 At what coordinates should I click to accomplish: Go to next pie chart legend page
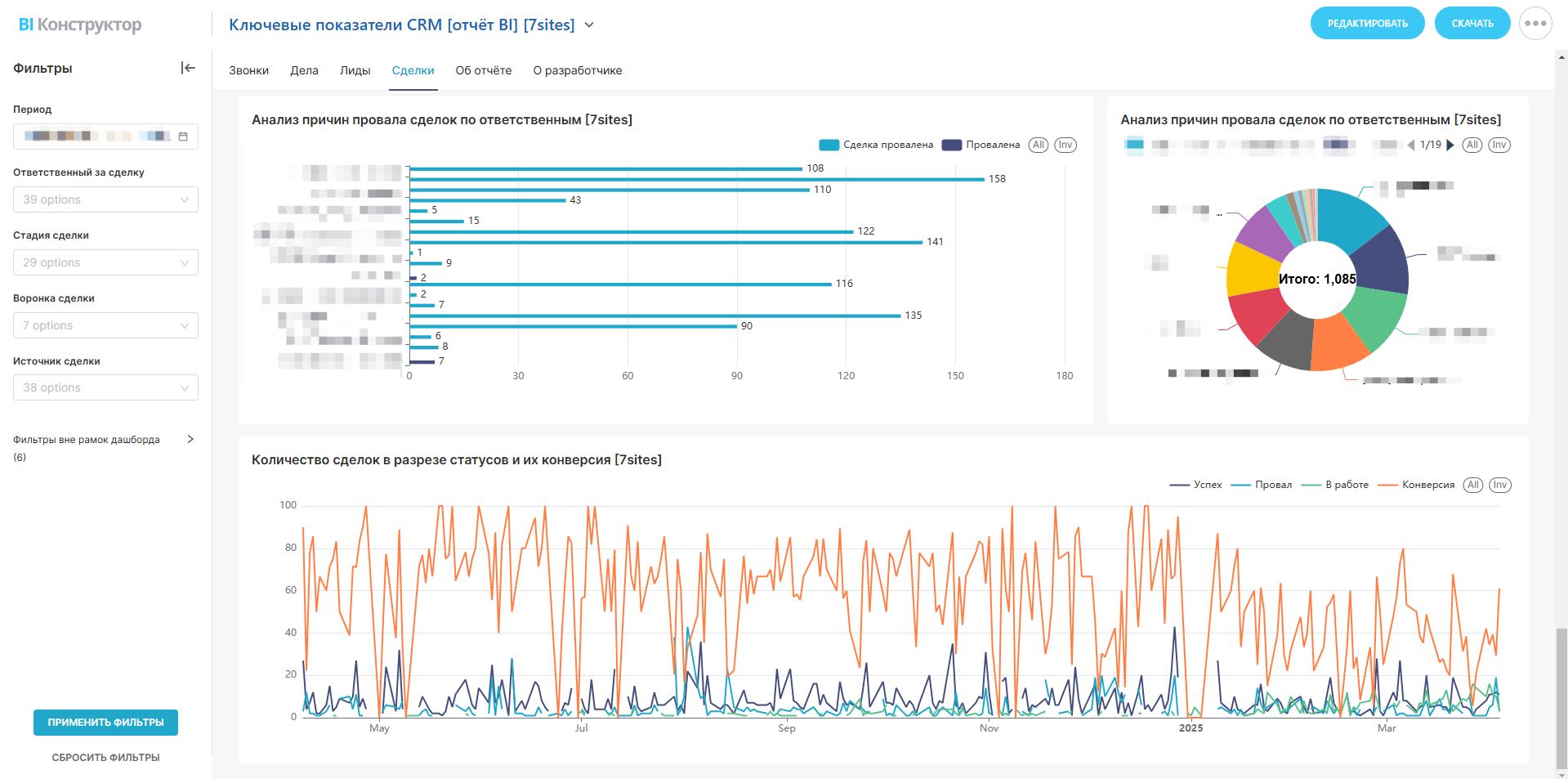pyautogui.click(x=1450, y=146)
